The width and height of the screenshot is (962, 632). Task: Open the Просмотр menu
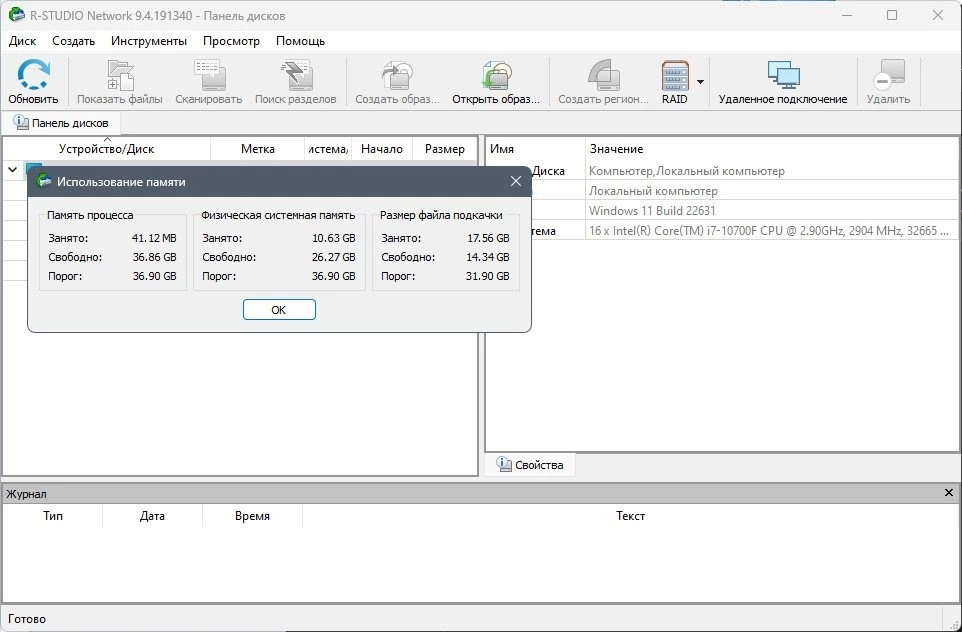pos(231,41)
